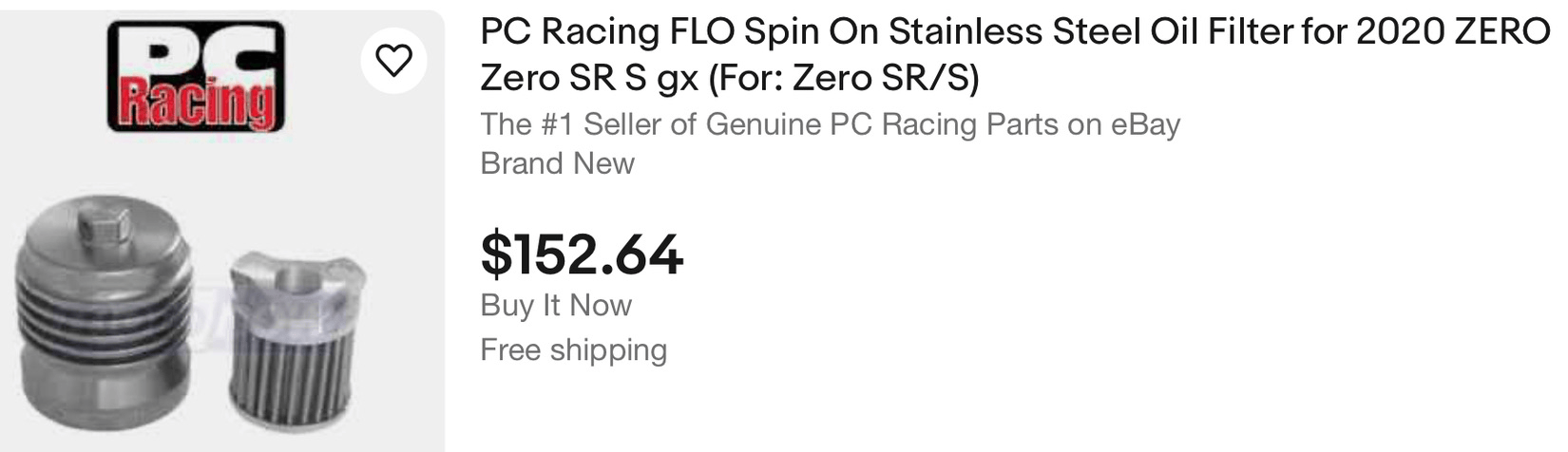The image size is (1568, 452).
Task: Add listing to watchlist with heart icon
Action: (394, 61)
